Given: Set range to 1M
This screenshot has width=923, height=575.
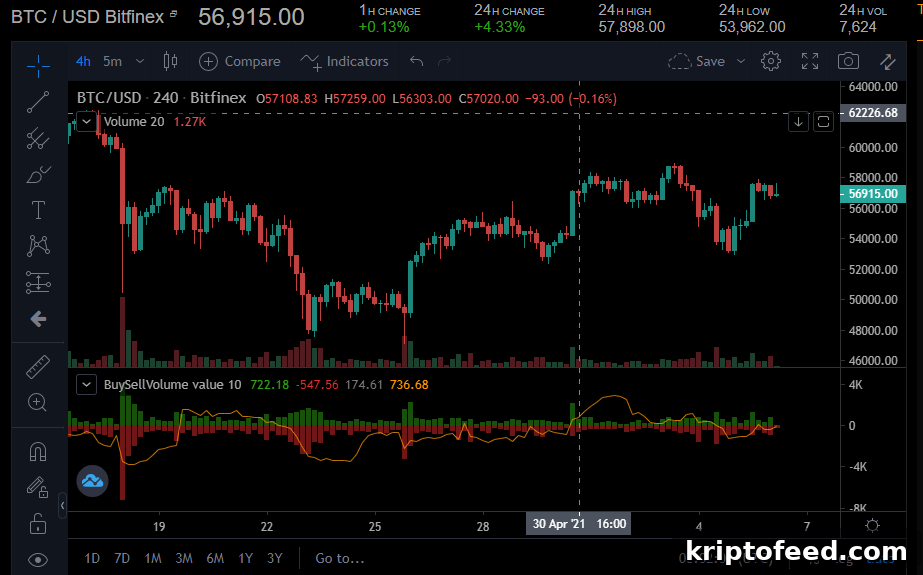Looking at the screenshot, I should click(x=153, y=558).
